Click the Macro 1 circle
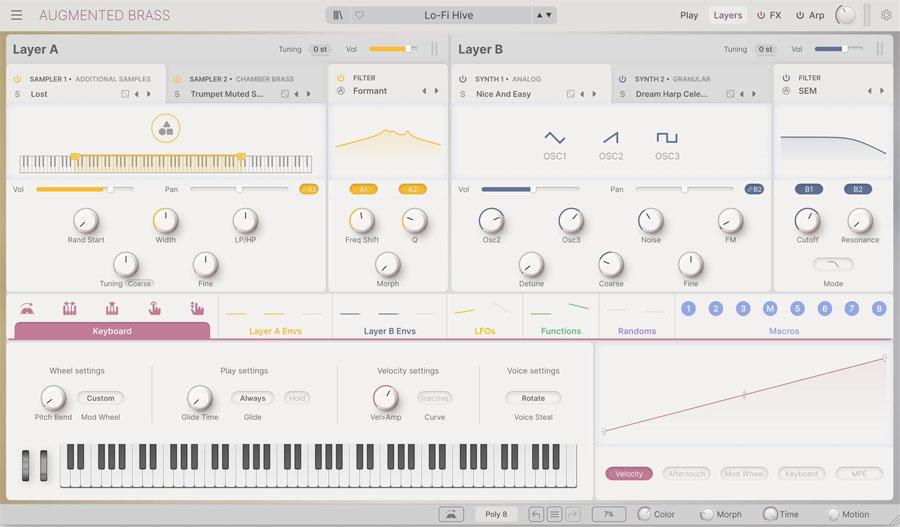This screenshot has height=527, width=900. click(x=688, y=309)
